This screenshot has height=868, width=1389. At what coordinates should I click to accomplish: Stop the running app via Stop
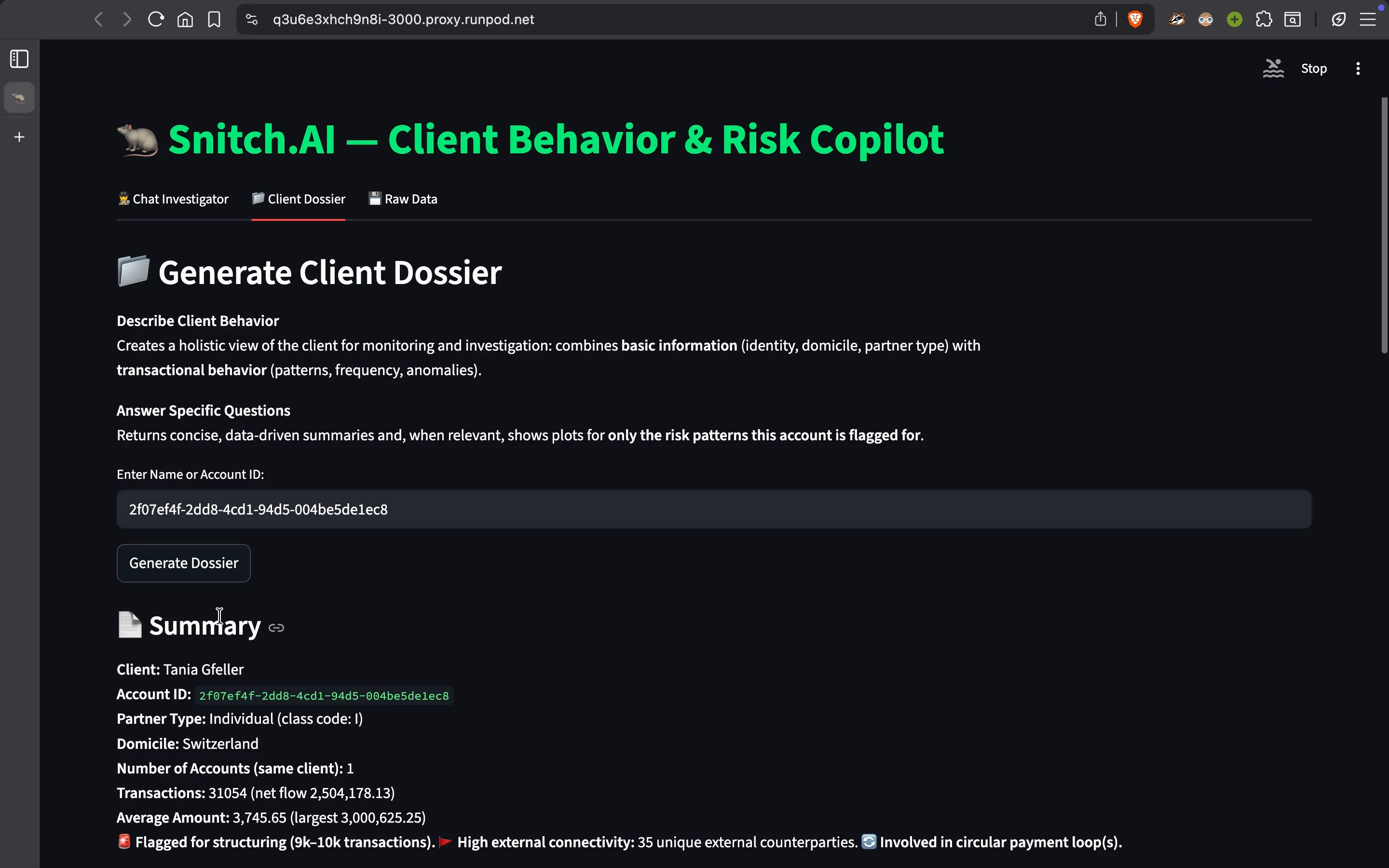[1314, 68]
